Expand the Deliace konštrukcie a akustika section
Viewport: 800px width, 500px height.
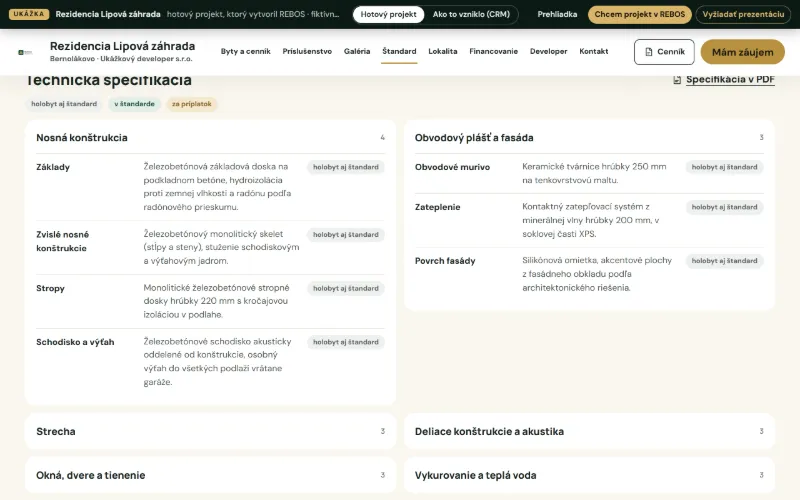(589, 432)
